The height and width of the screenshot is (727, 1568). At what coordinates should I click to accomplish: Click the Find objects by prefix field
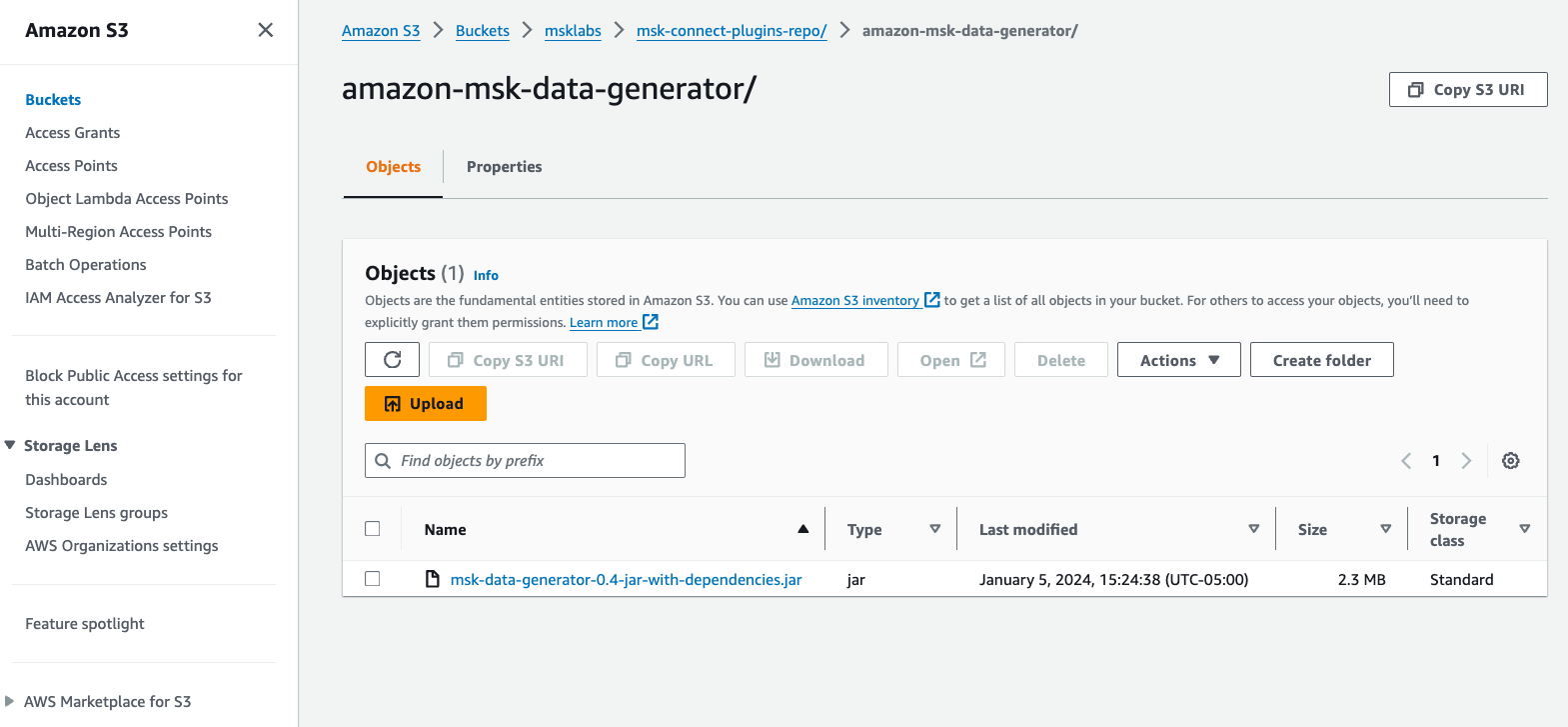pyautogui.click(x=525, y=461)
